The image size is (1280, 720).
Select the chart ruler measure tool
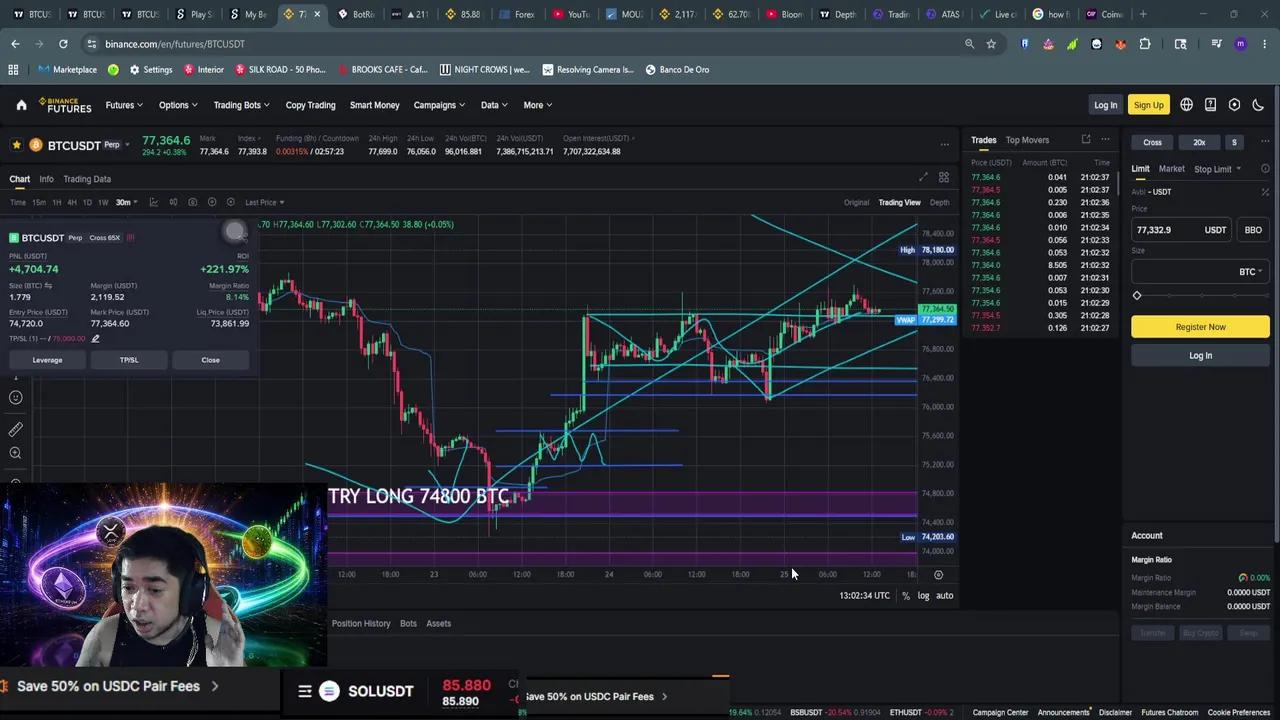tap(15, 429)
